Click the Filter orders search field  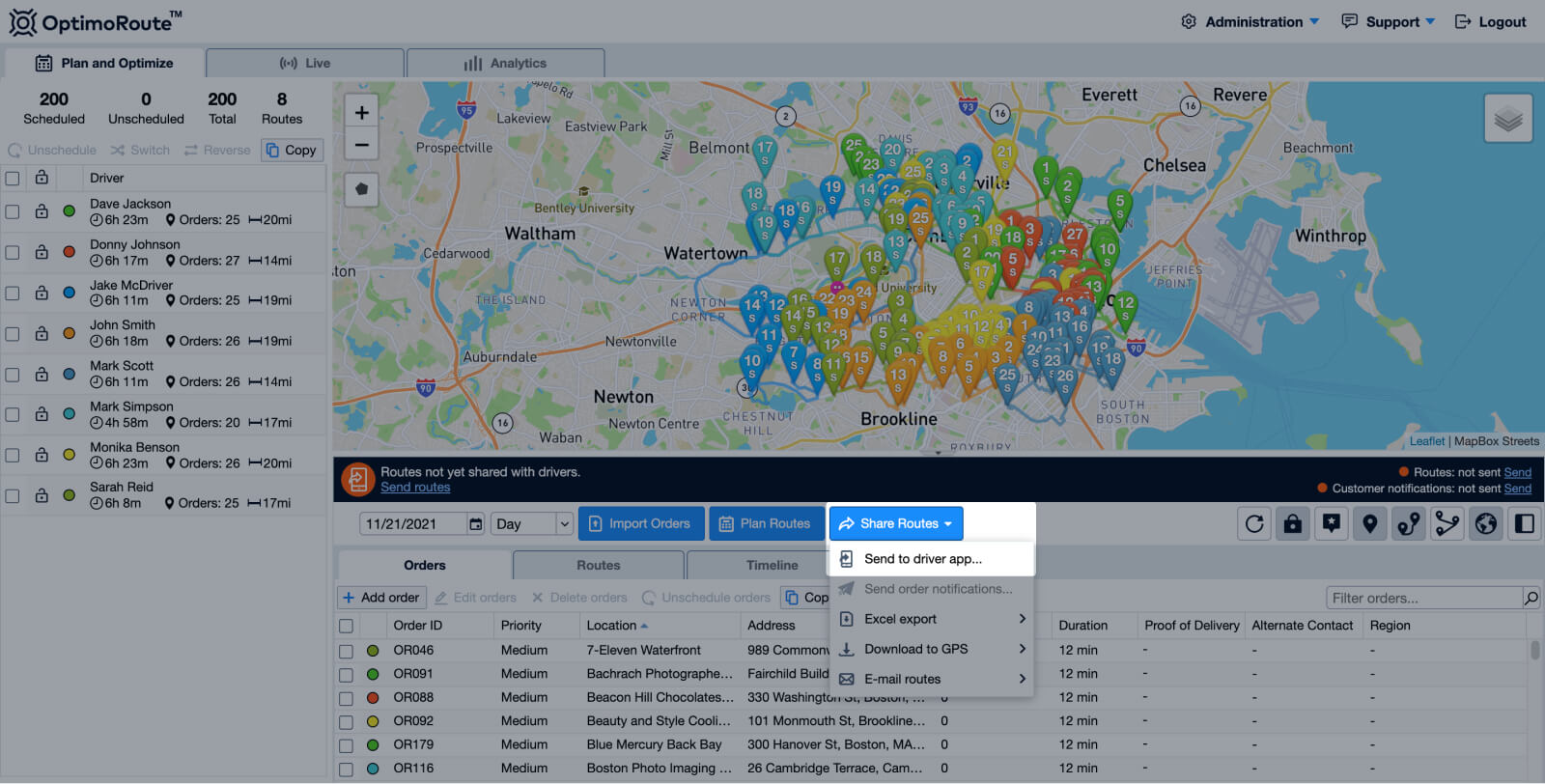(x=1422, y=599)
